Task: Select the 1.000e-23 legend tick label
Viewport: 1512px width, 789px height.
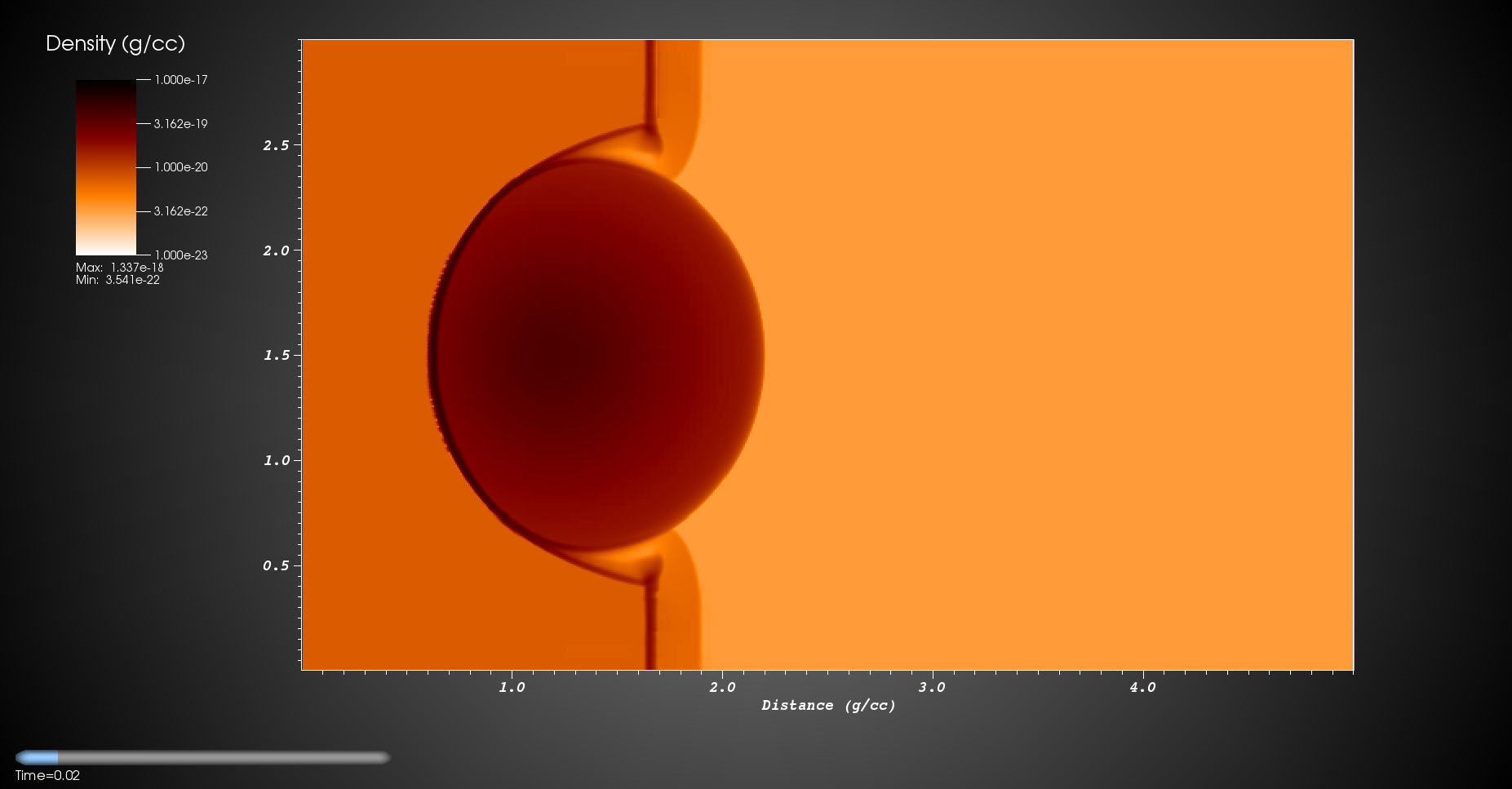Action: [x=181, y=255]
